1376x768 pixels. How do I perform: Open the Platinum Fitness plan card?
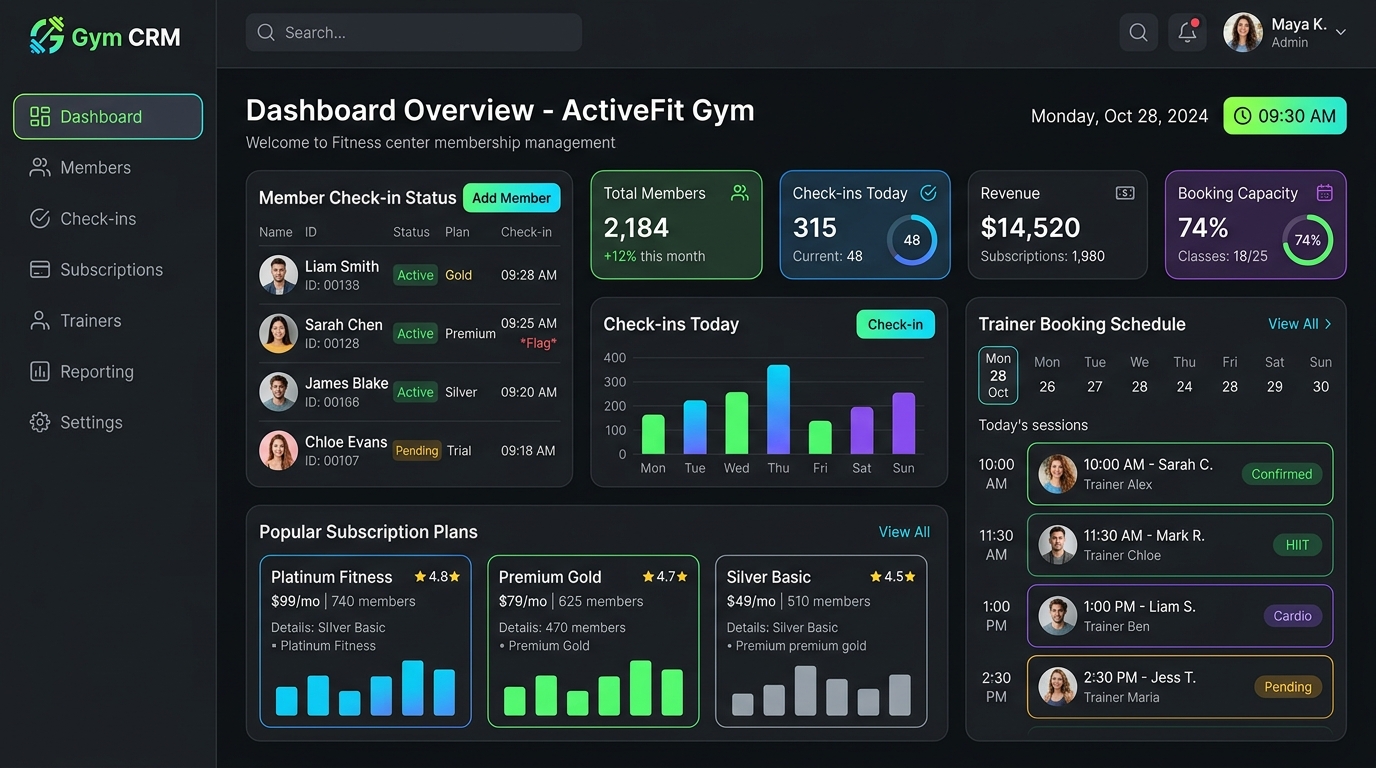[365, 641]
